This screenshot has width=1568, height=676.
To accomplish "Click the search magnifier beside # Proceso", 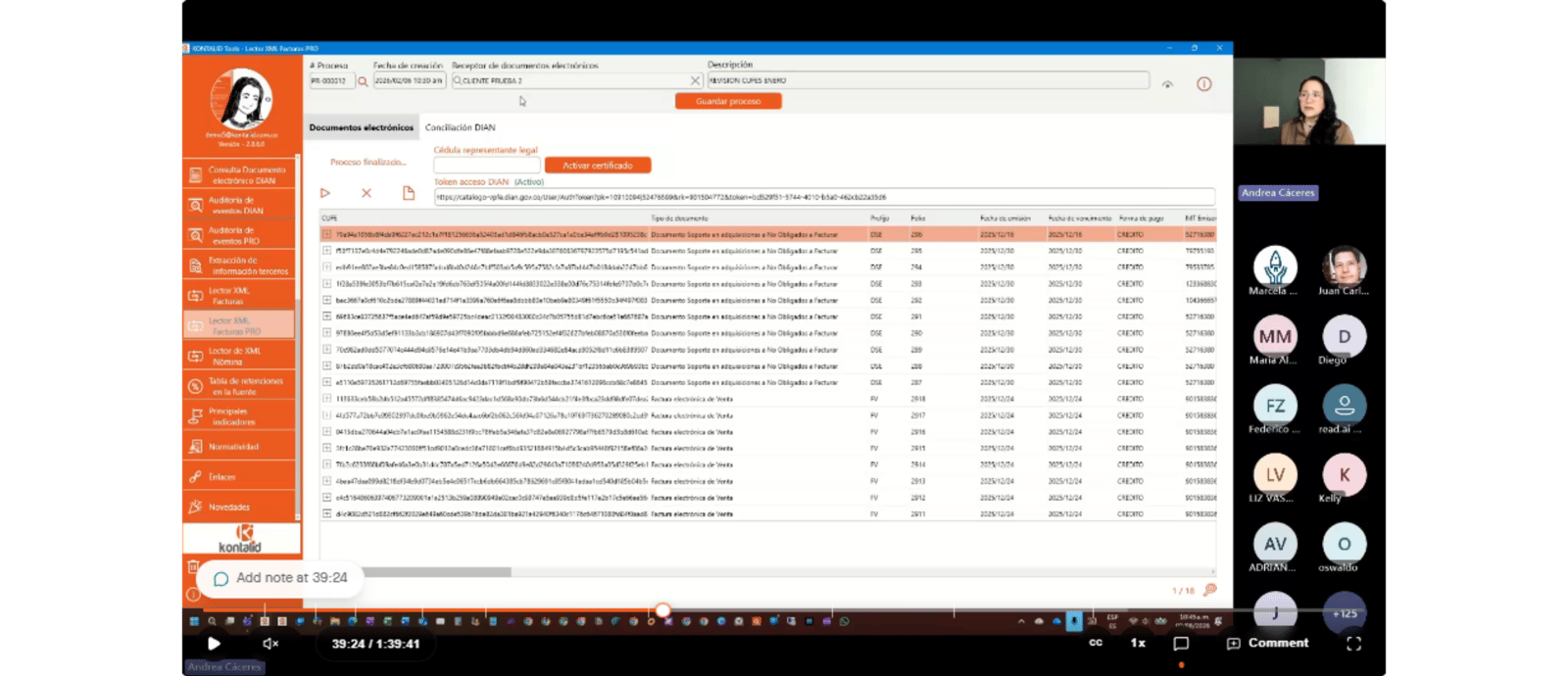I will (363, 81).
